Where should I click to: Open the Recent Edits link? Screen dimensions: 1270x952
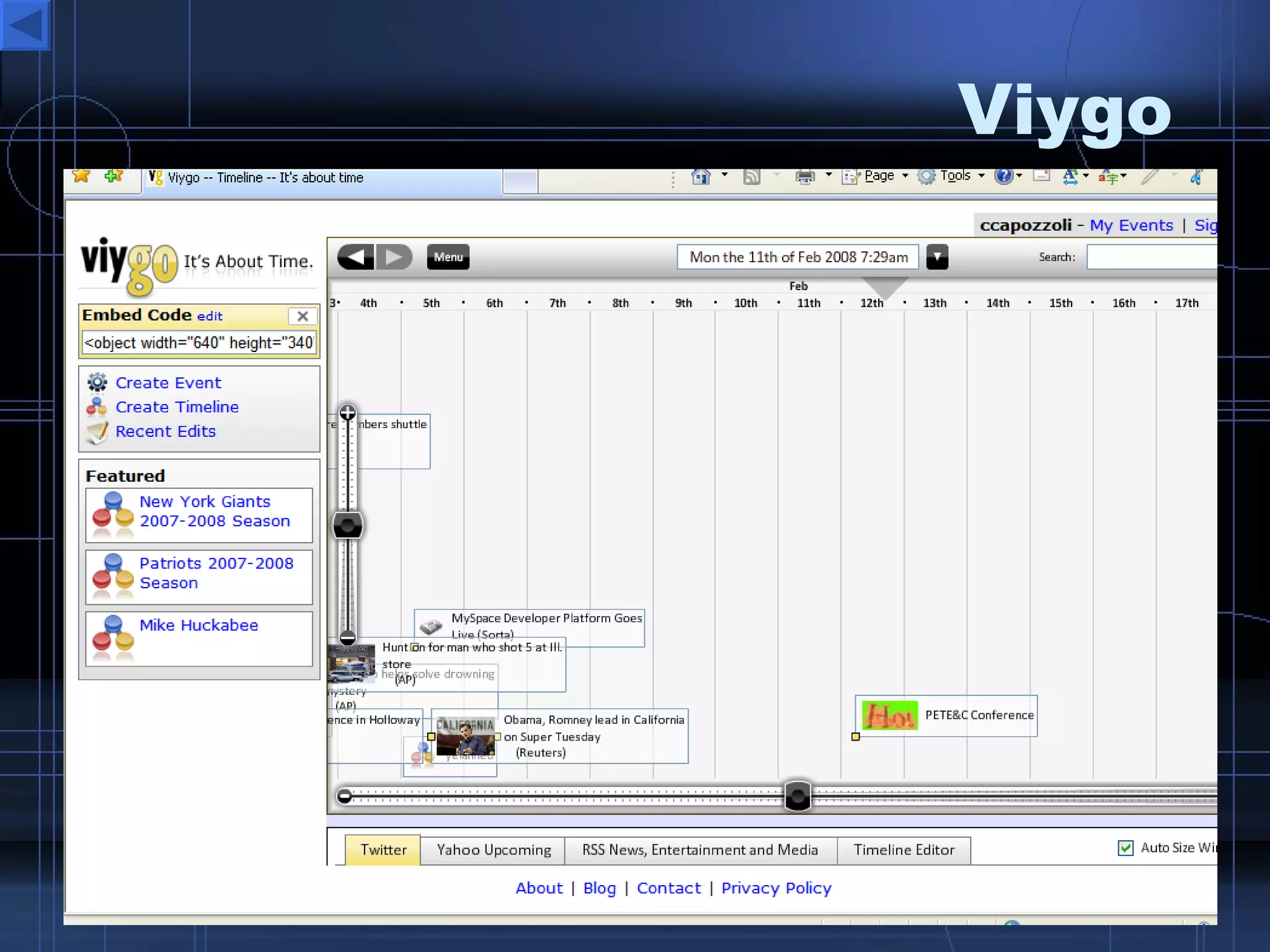click(166, 431)
